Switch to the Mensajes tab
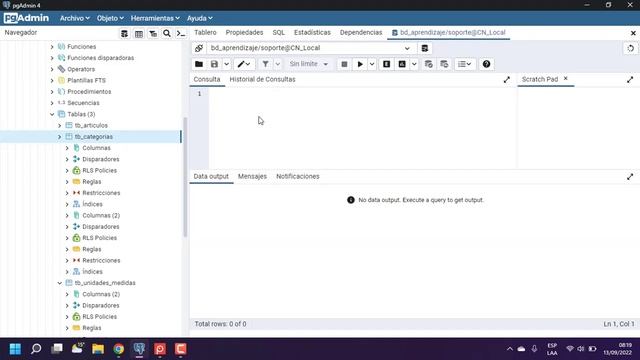 coord(252,176)
